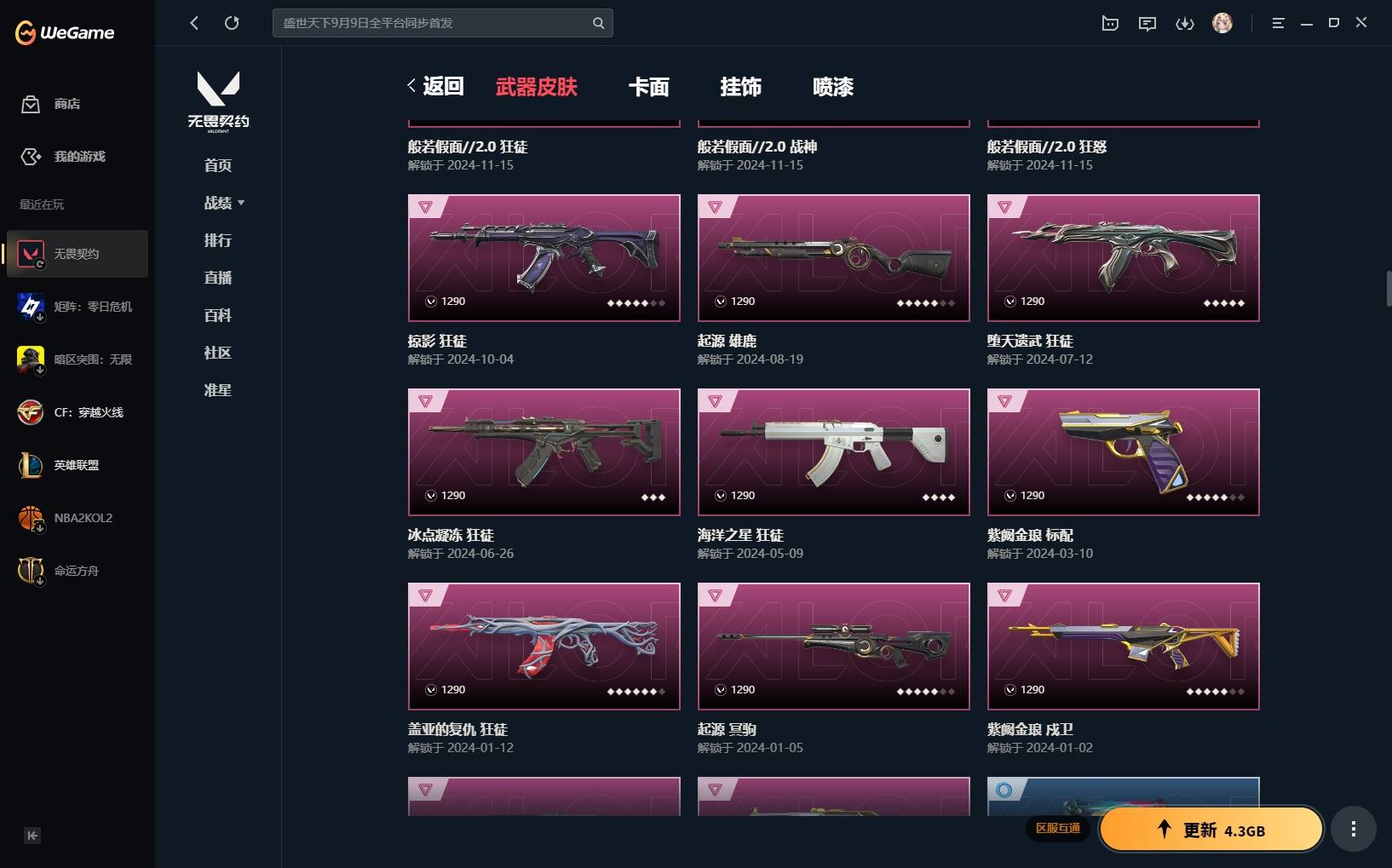The height and width of the screenshot is (868, 1392).
Task: Click the user avatar picture
Action: click(x=1222, y=23)
